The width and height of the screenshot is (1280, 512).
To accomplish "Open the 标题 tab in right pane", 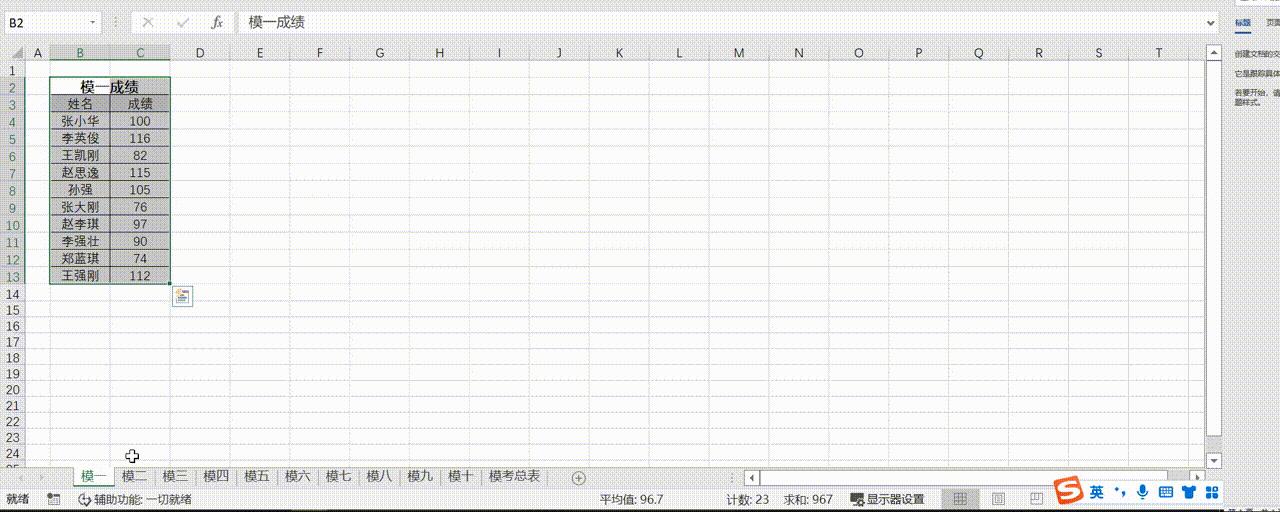I will [x=1242, y=23].
